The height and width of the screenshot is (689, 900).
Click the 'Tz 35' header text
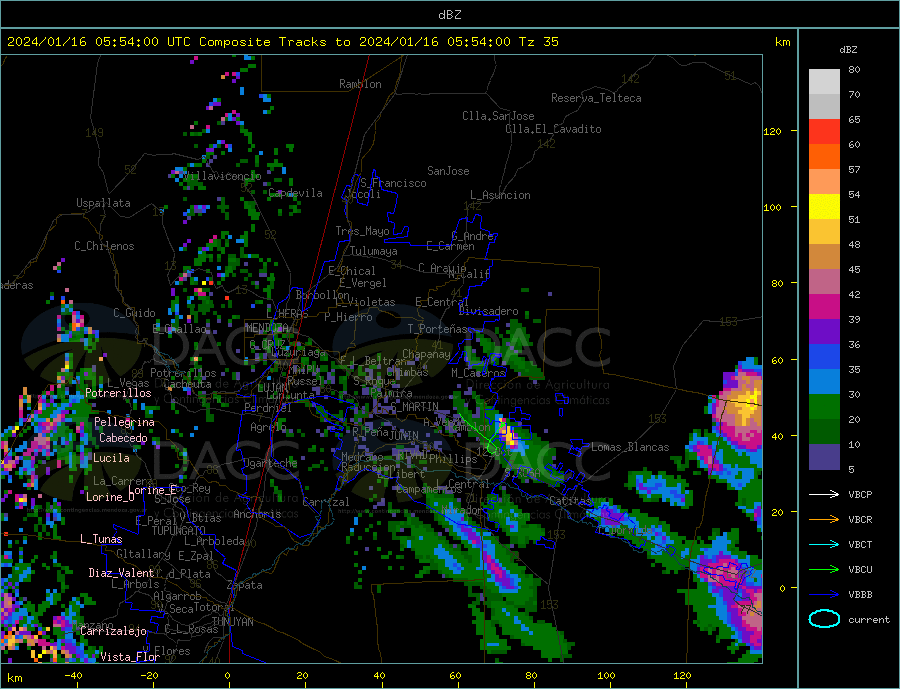pyautogui.click(x=538, y=42)
